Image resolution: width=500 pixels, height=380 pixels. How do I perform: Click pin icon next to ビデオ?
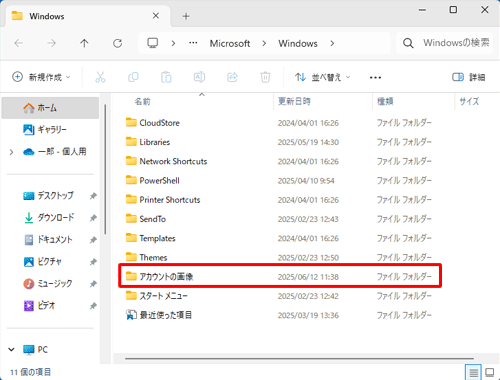pos(93,306)
